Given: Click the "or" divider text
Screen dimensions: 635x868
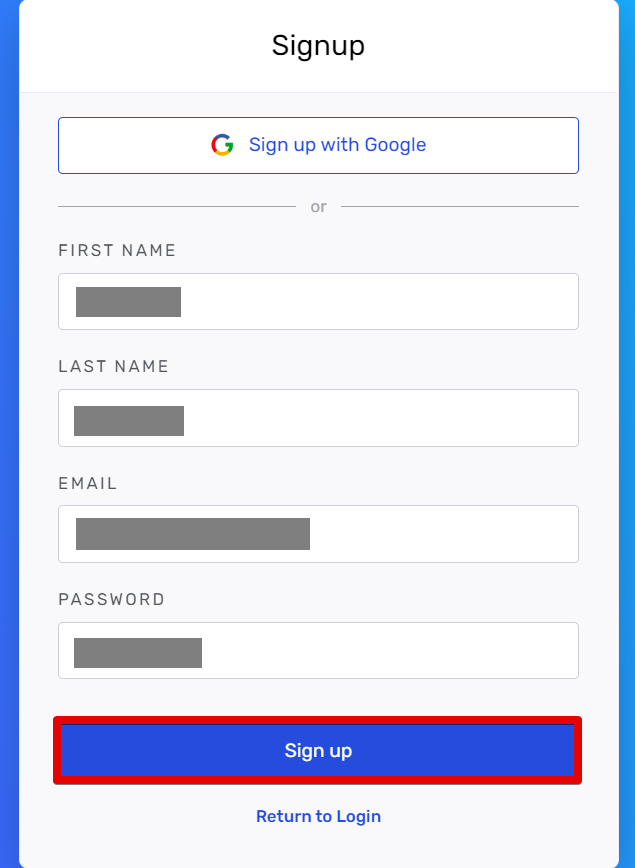Looking at the screenshot, I should click(318, 206).
